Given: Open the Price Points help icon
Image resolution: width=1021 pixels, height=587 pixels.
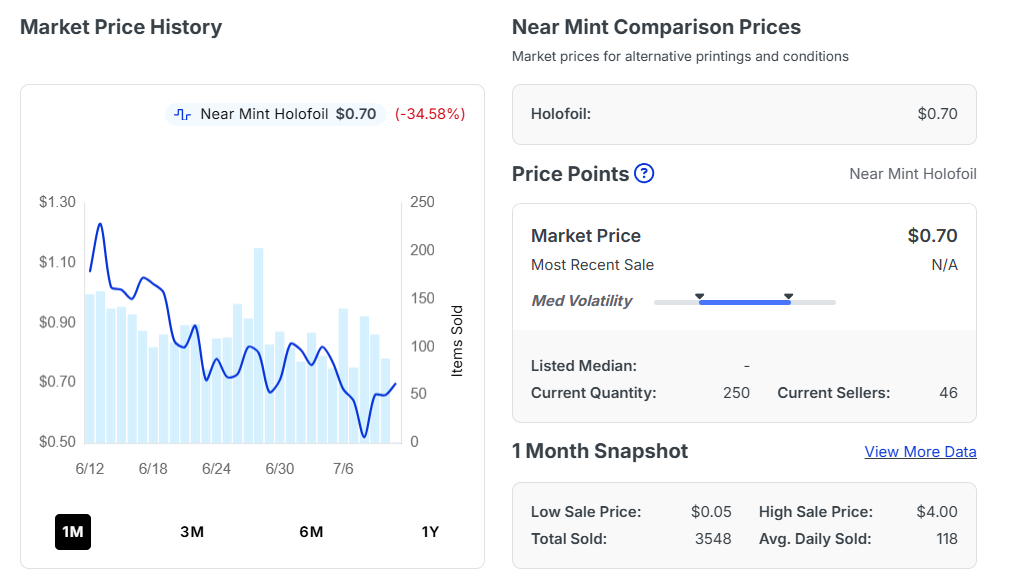Looking at the screenshot, I should pyautogui.click(x=644, y=173).
